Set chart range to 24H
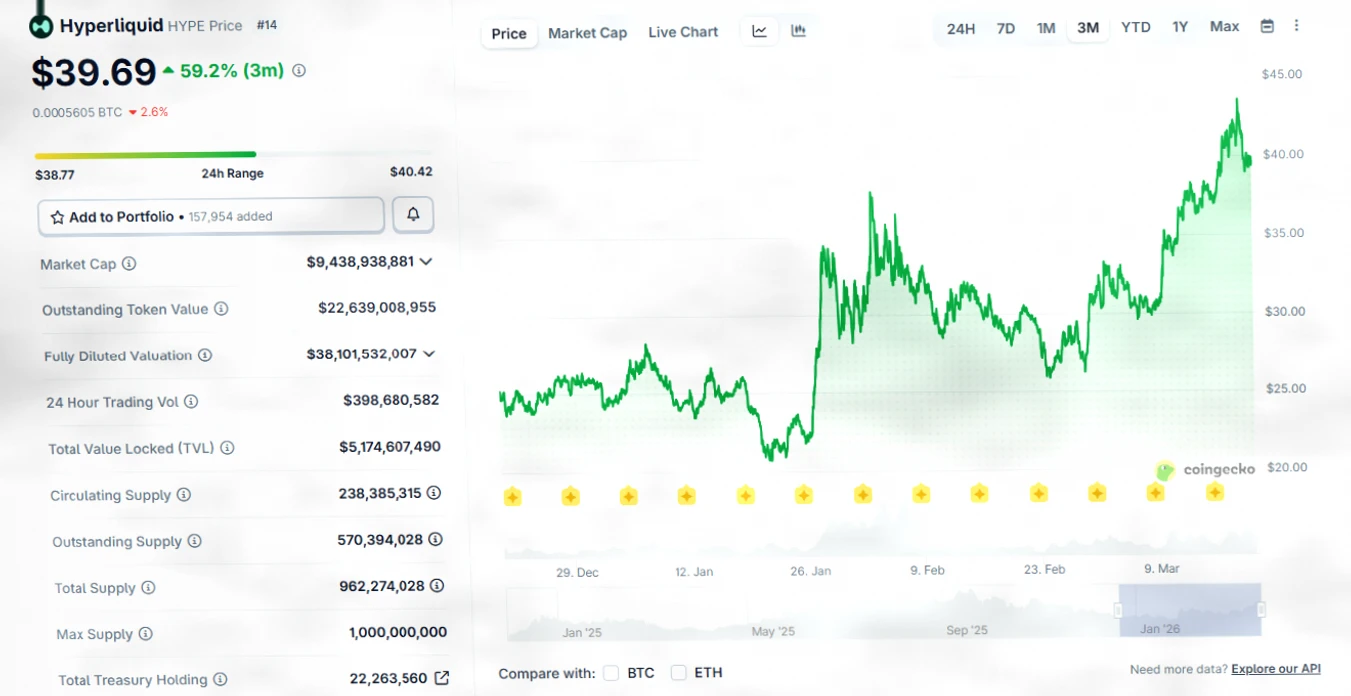Image resolution: width=1351 pixels, height=696 pixels. pyautogui.click(x=961, y=28)
